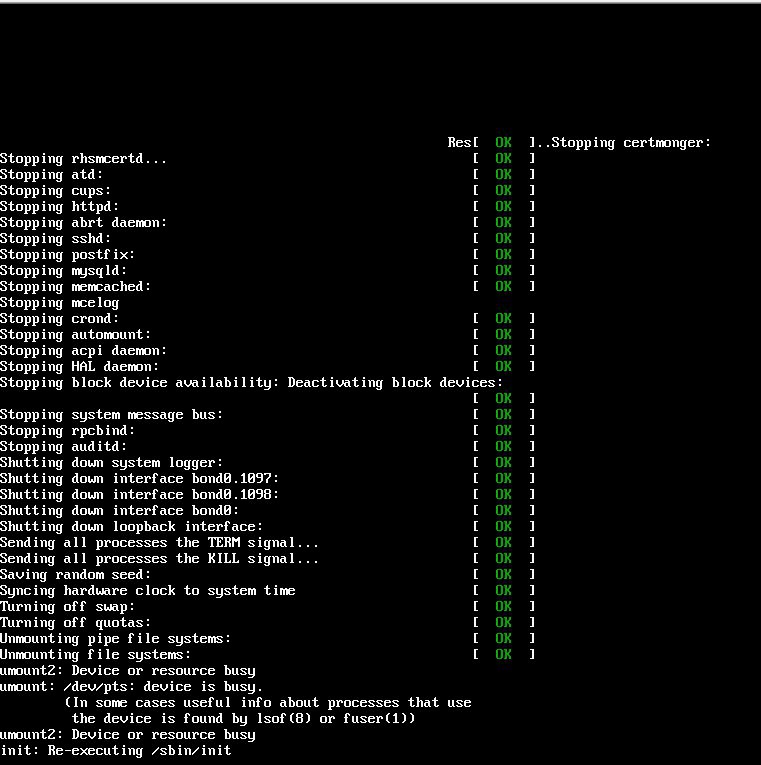Select 'Shutting down interface bond0.1097:' line

[x=140, y=479]
